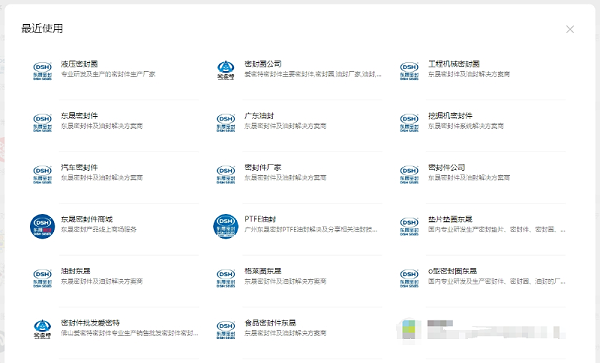Select the 密封件公司 title
The width and height of the screenshot is (600, 363).
tap(447, 168)
